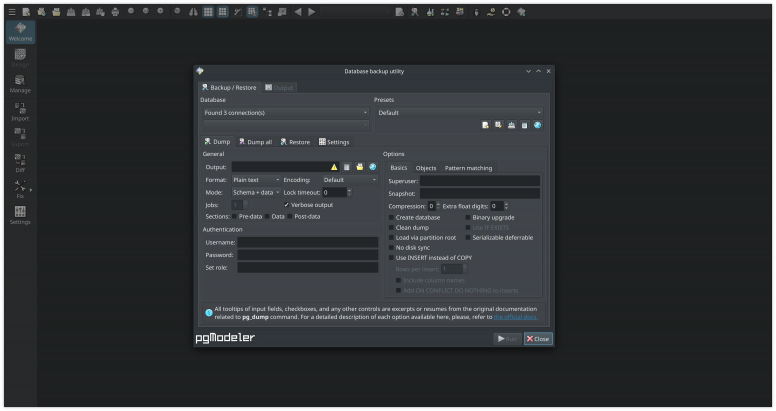Check the Data section box
This screenshot has width=776, height=411.
267,216
